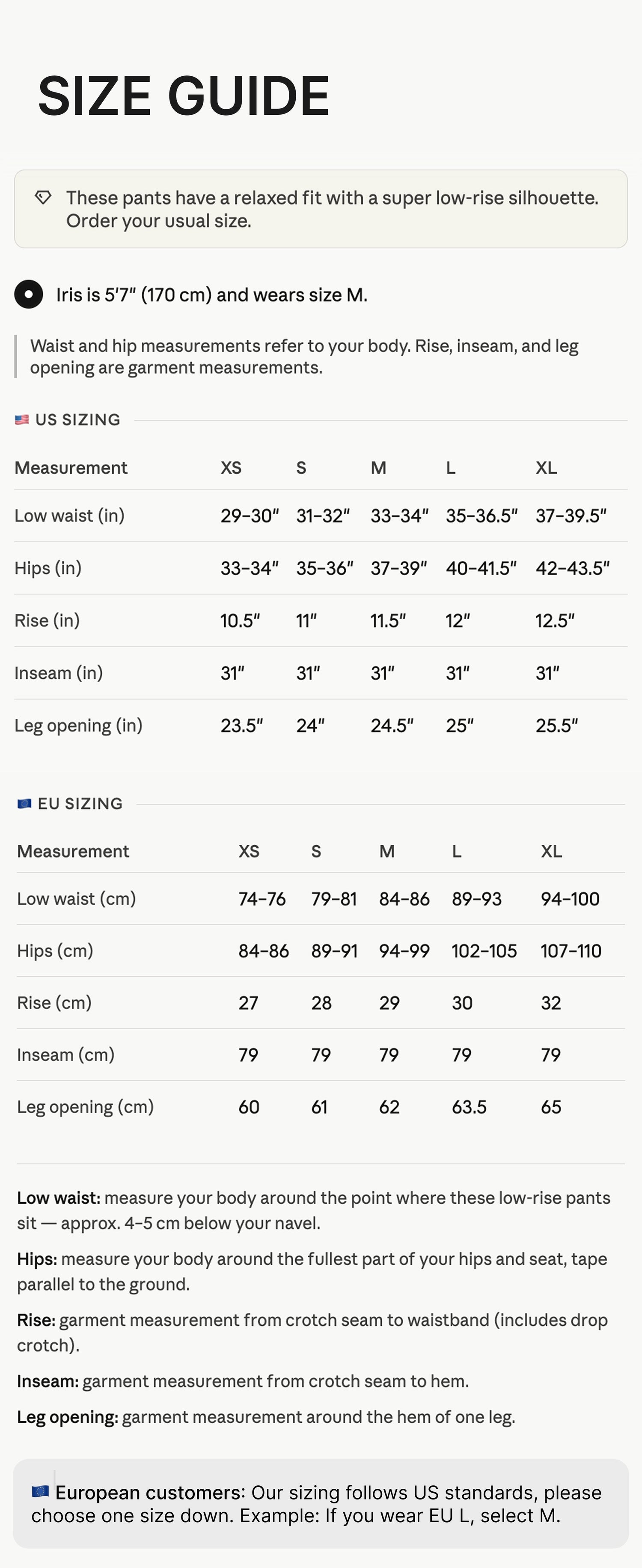Click US Low waist value 33–34″

(x=400, y=516)
